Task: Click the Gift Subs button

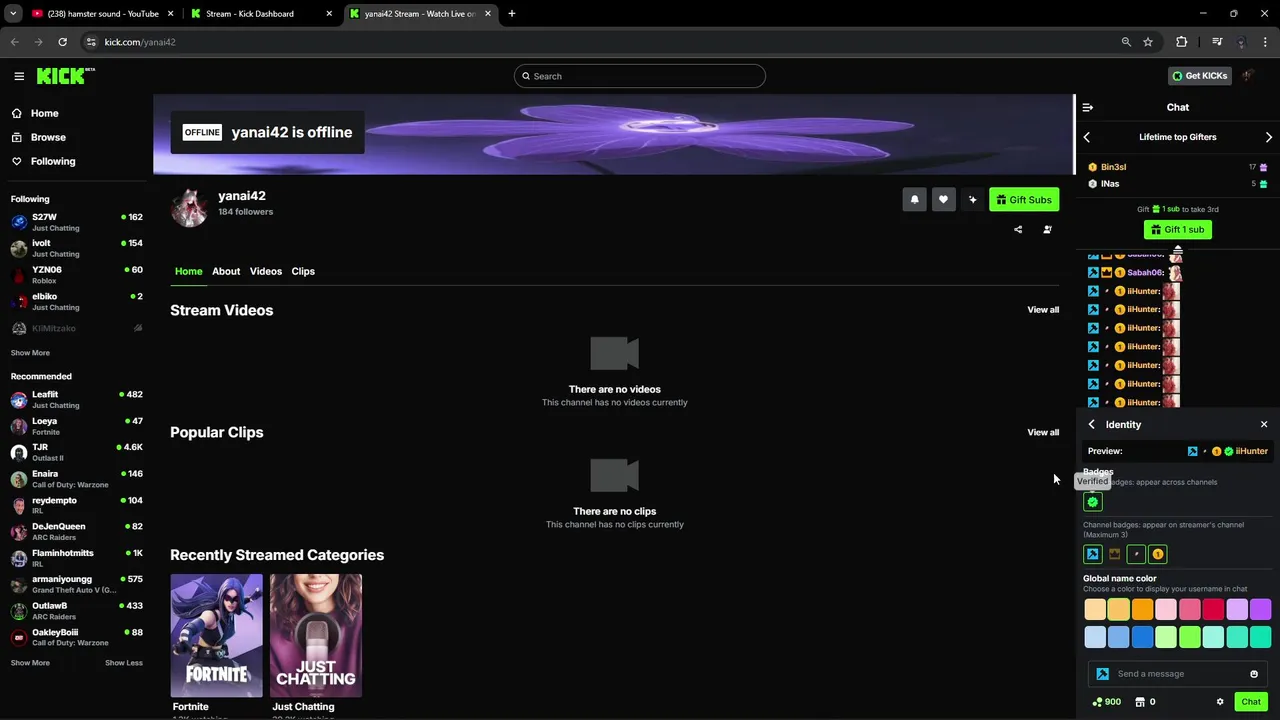Action: pos(1024,200)
